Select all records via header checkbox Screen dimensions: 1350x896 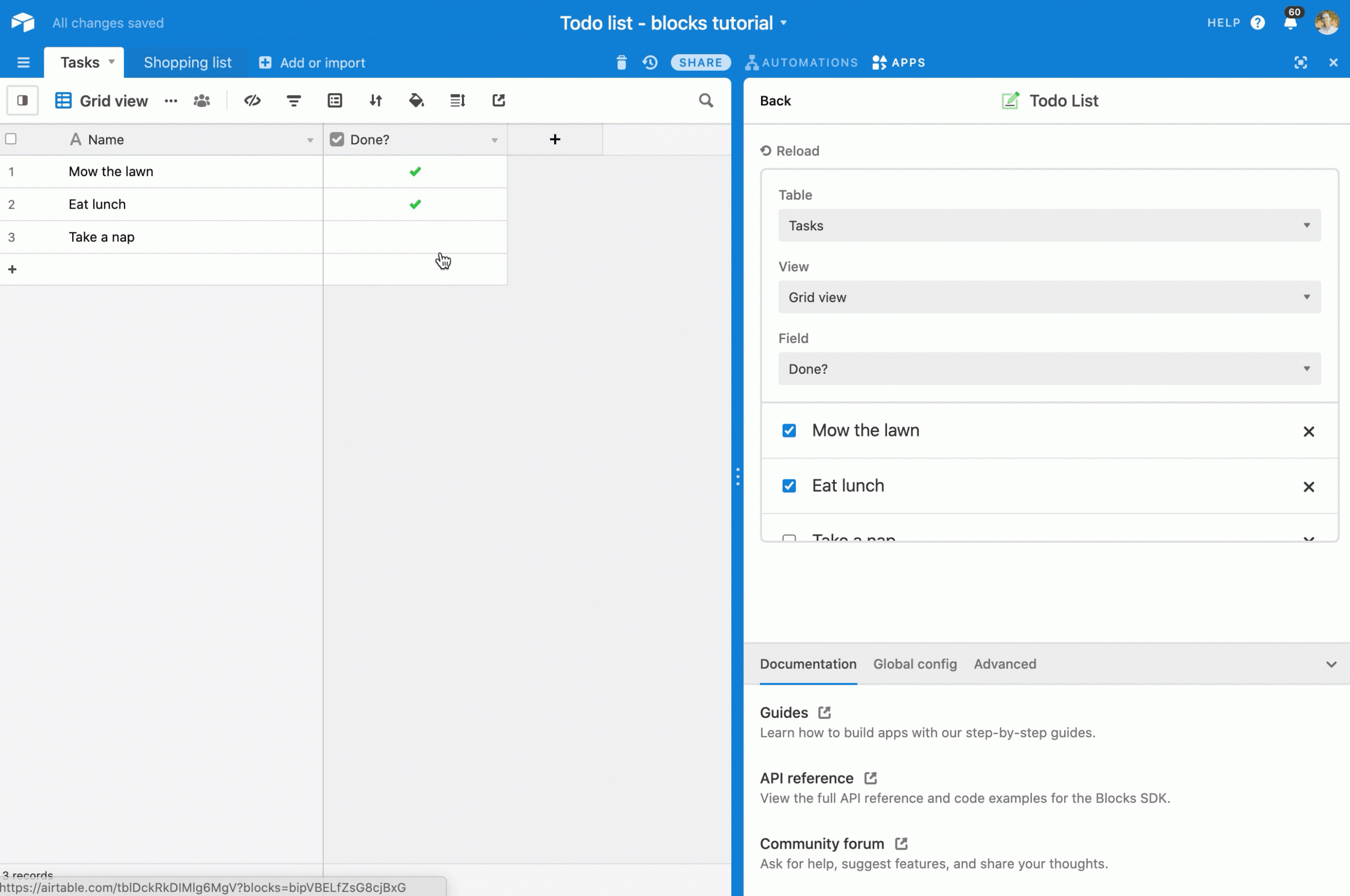pos(11,139)
